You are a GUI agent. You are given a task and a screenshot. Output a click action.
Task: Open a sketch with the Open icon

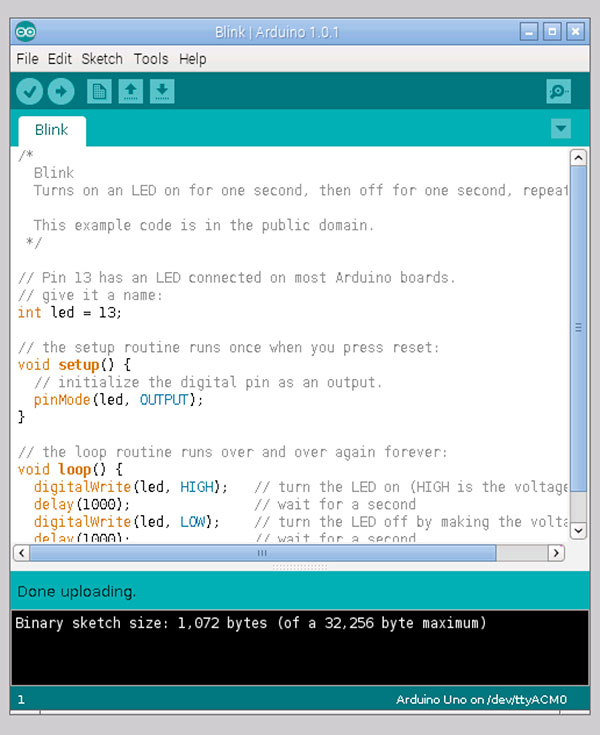131,91
